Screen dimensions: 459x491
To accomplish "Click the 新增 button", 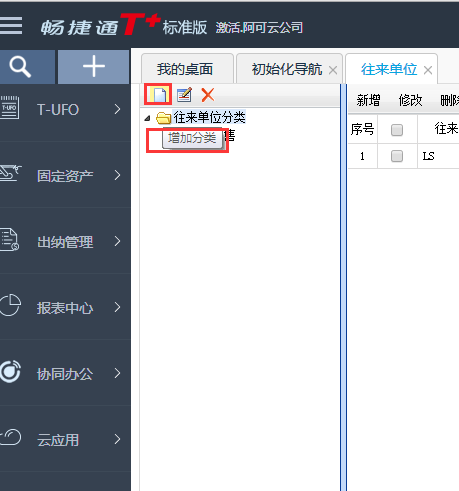I will pyautogui.click(x=368, y=100).
